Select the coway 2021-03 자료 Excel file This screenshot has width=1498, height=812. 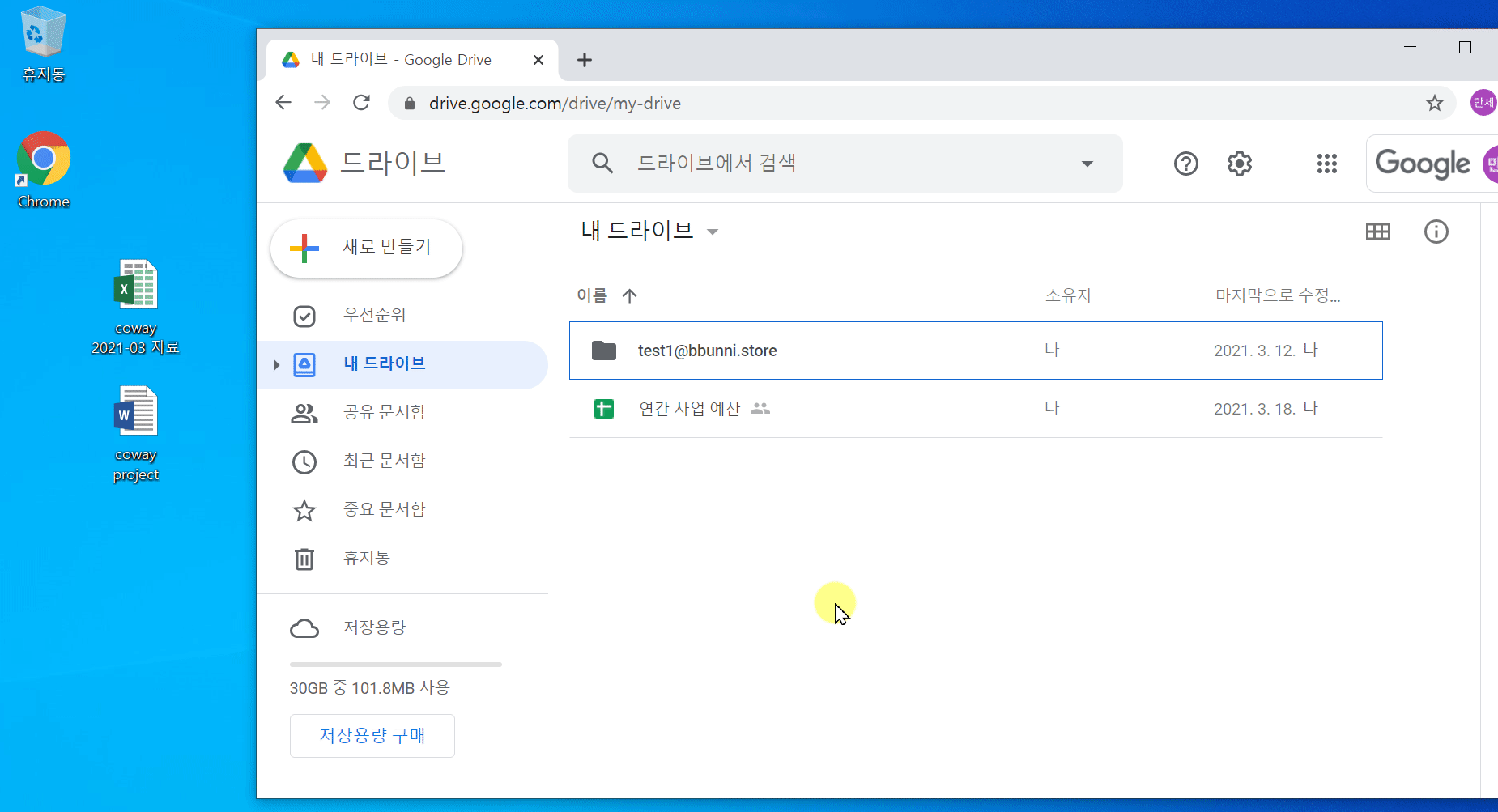135,308
